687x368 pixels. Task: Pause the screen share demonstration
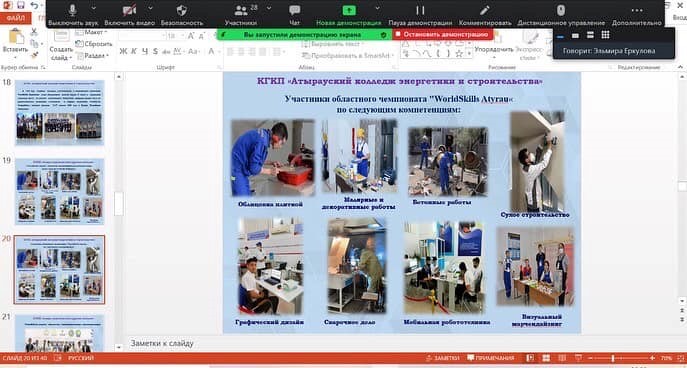point(420,10)
